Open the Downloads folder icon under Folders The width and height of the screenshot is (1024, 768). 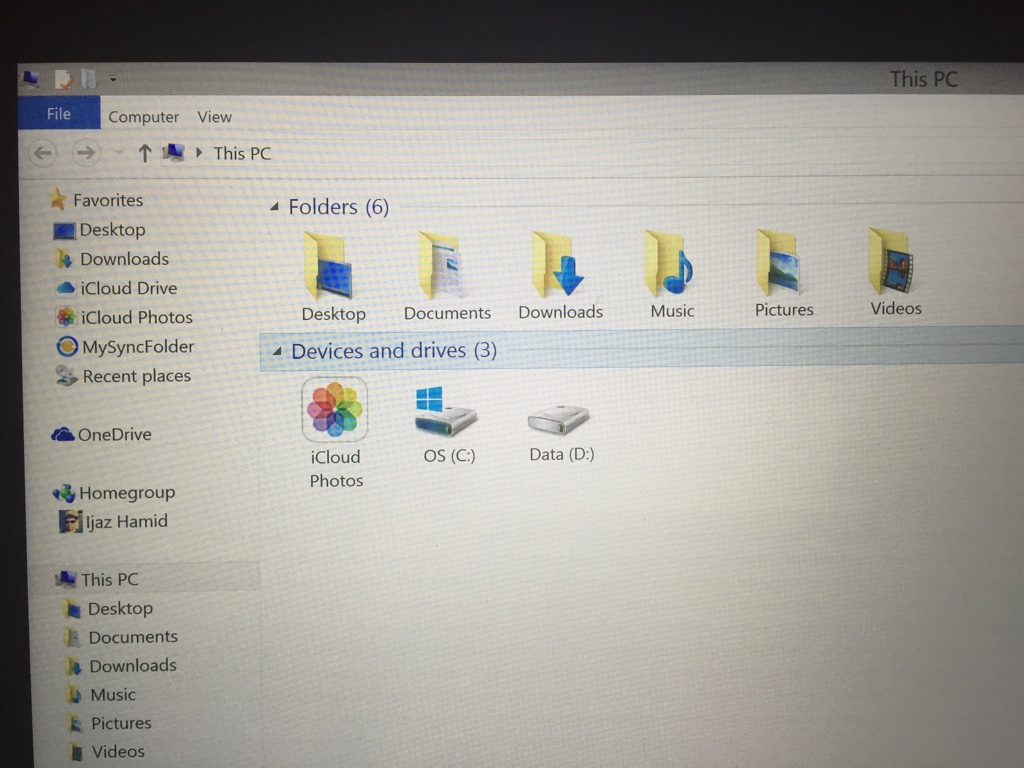click(x=556, y=264)
